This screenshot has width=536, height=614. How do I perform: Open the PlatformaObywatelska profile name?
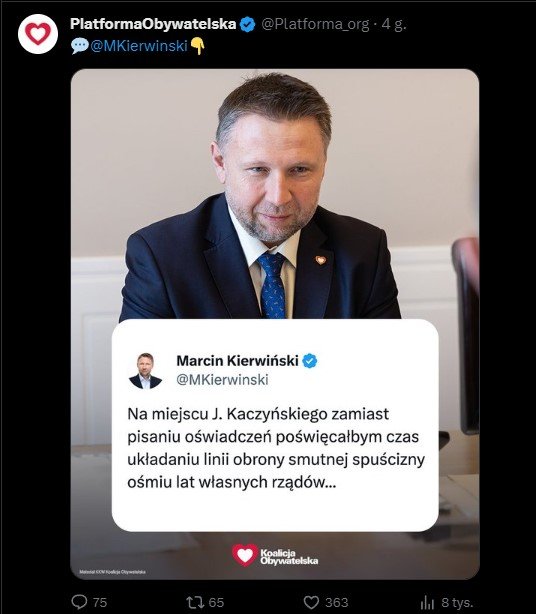pyautogui.click(x=153, y=24)
